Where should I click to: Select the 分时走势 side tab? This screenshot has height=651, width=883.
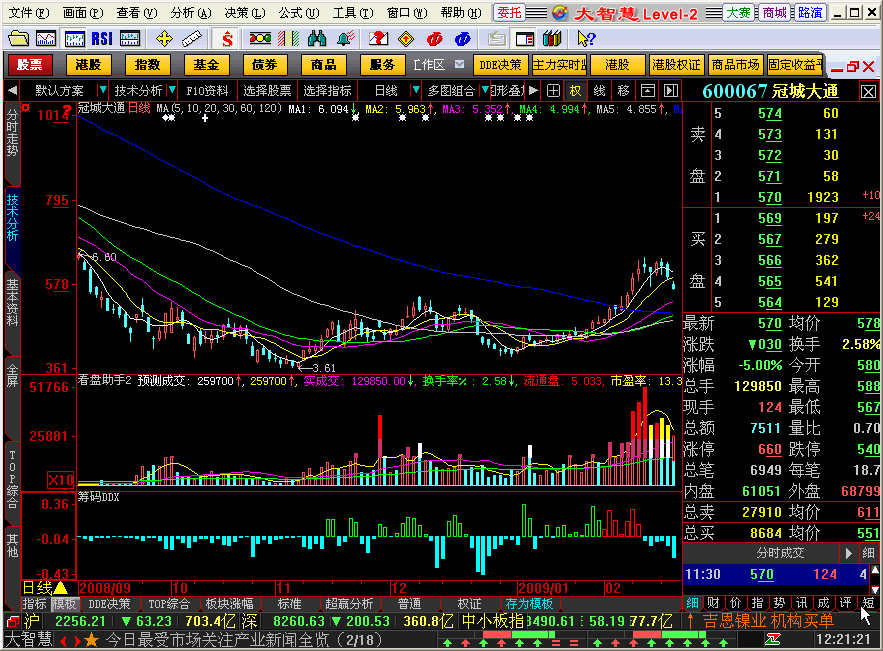[x=12, y=133]
